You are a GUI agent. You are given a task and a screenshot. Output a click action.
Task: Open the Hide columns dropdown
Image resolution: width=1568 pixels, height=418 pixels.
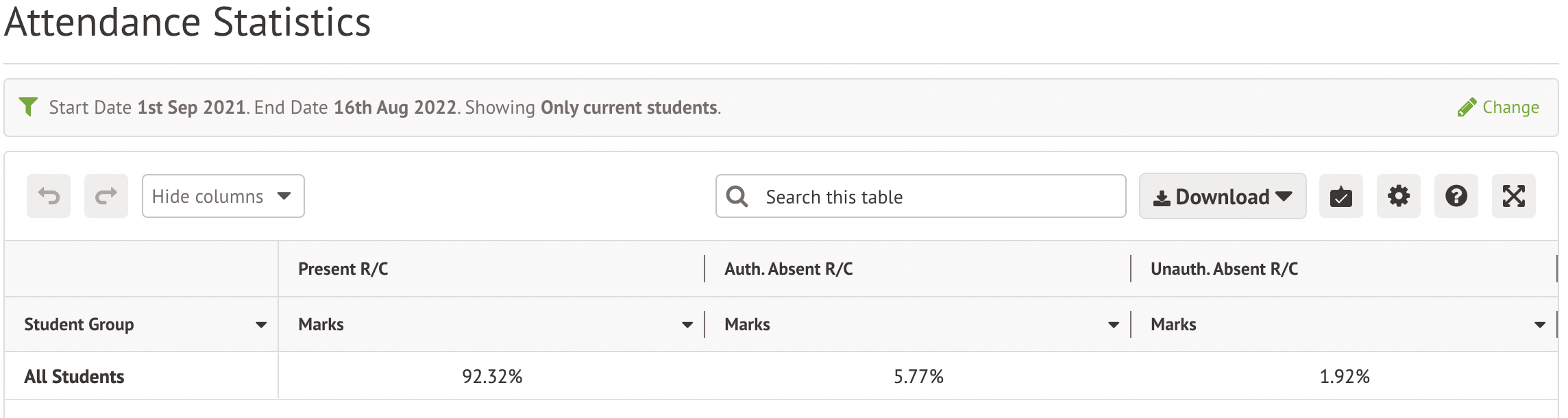223,197
